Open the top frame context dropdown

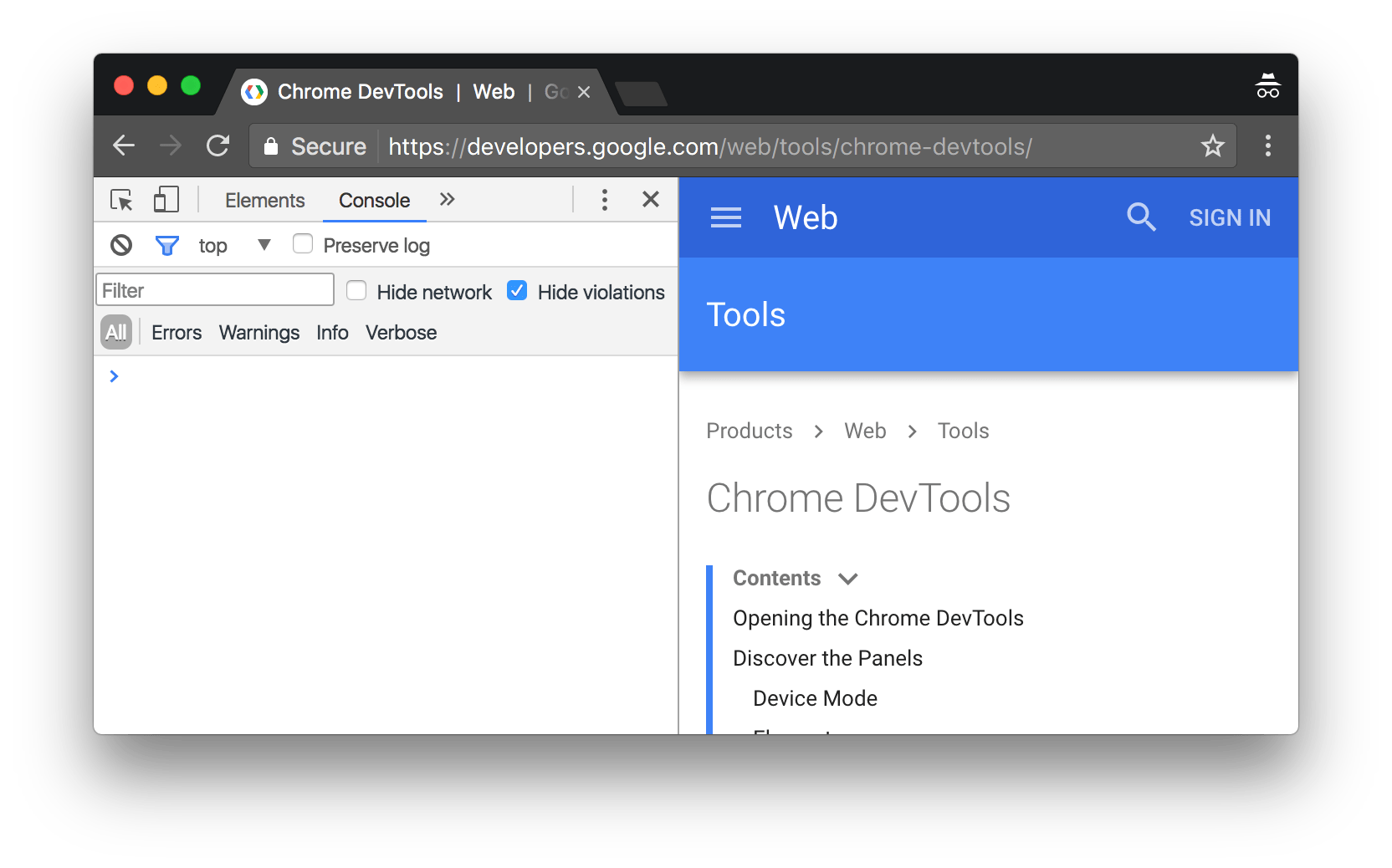pyautogui.click(x=263, y=245)
